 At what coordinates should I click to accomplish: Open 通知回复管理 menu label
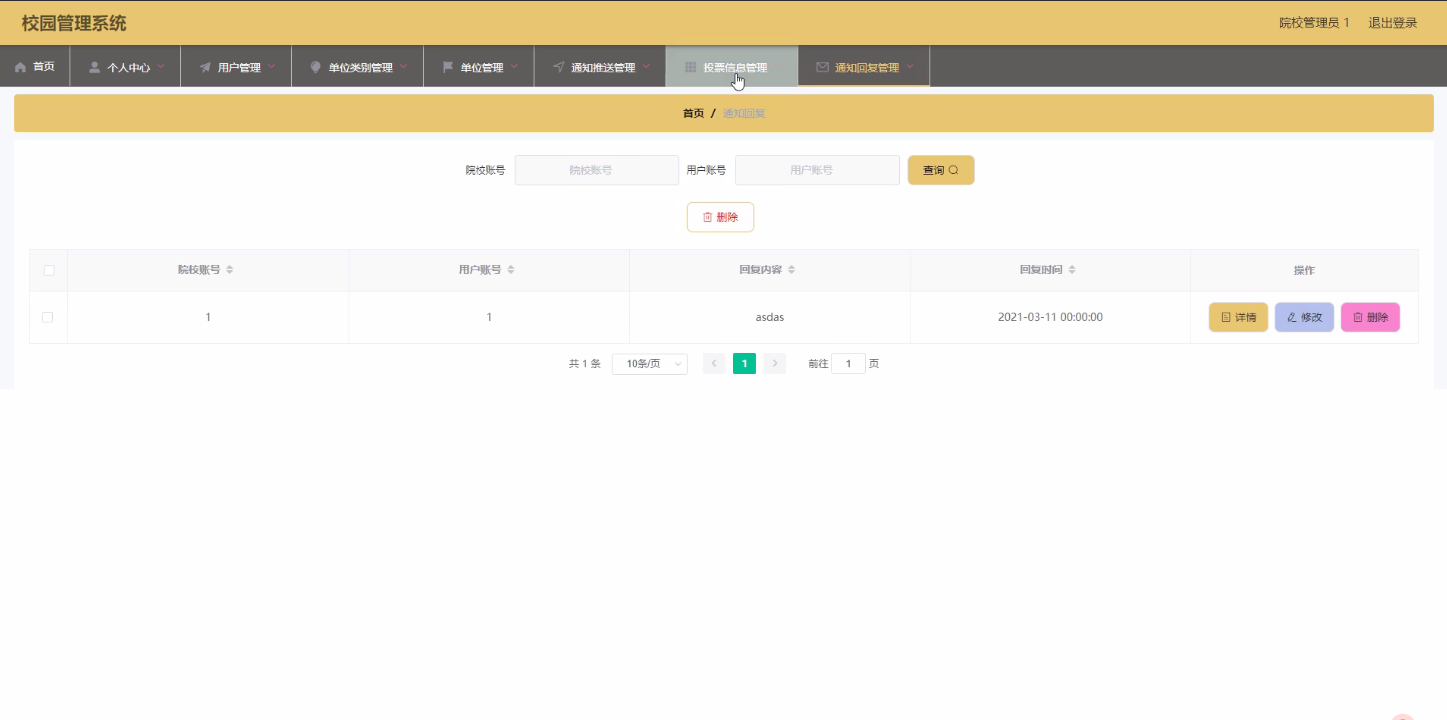(867, 68)
